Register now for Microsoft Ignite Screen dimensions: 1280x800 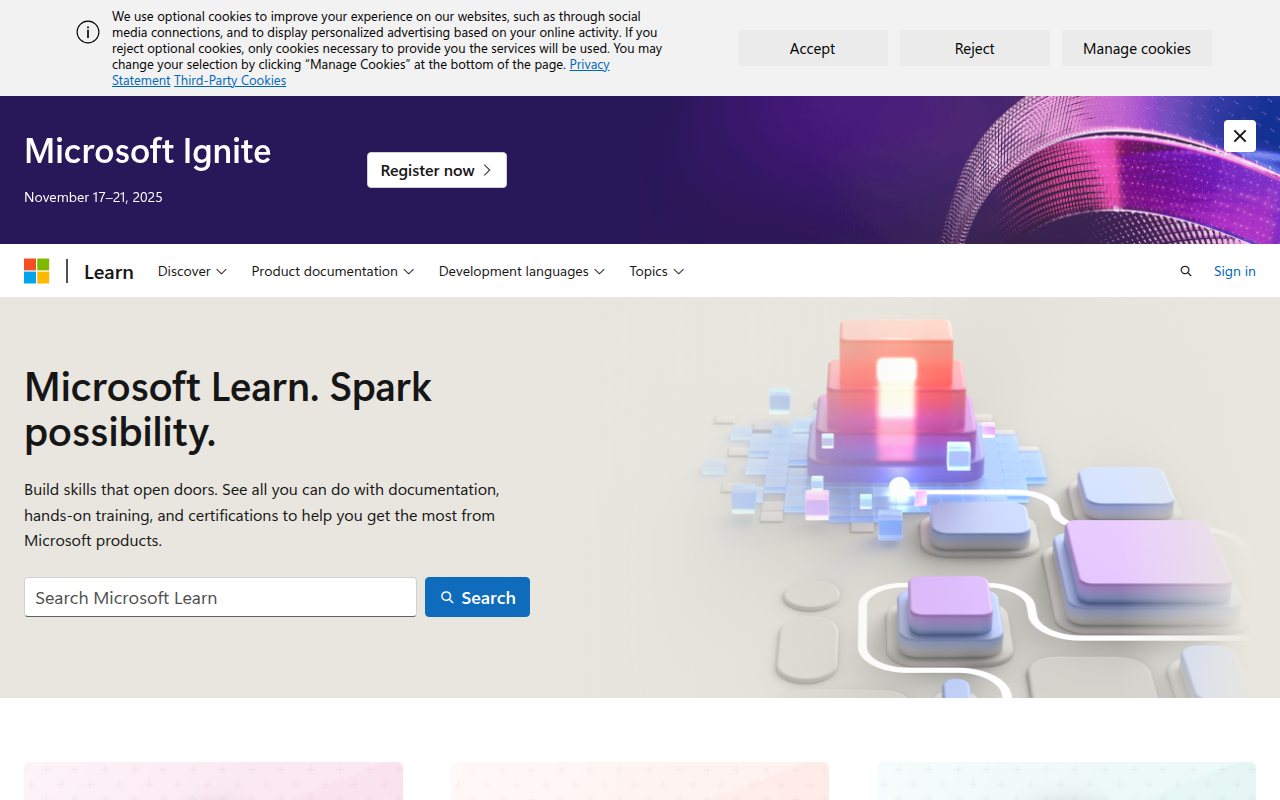pos(436,170)
